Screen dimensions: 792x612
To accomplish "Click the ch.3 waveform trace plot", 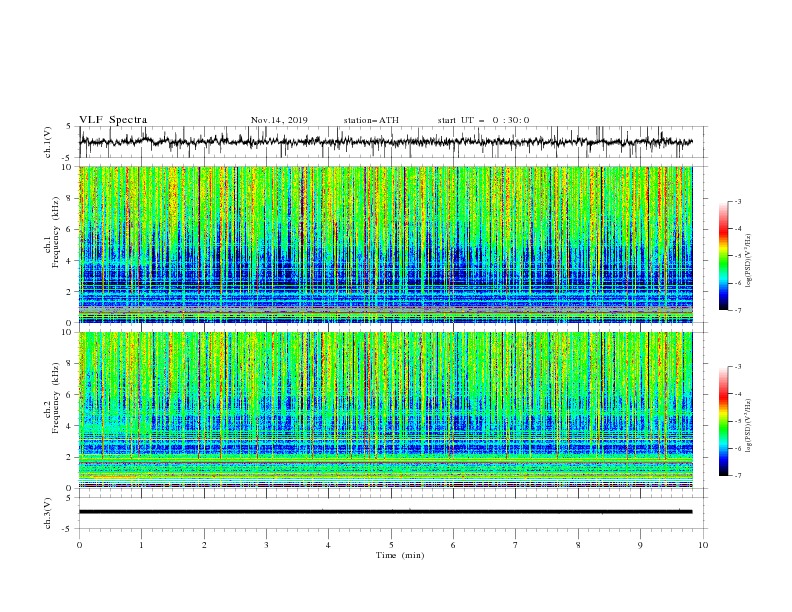I will (393, 513).
